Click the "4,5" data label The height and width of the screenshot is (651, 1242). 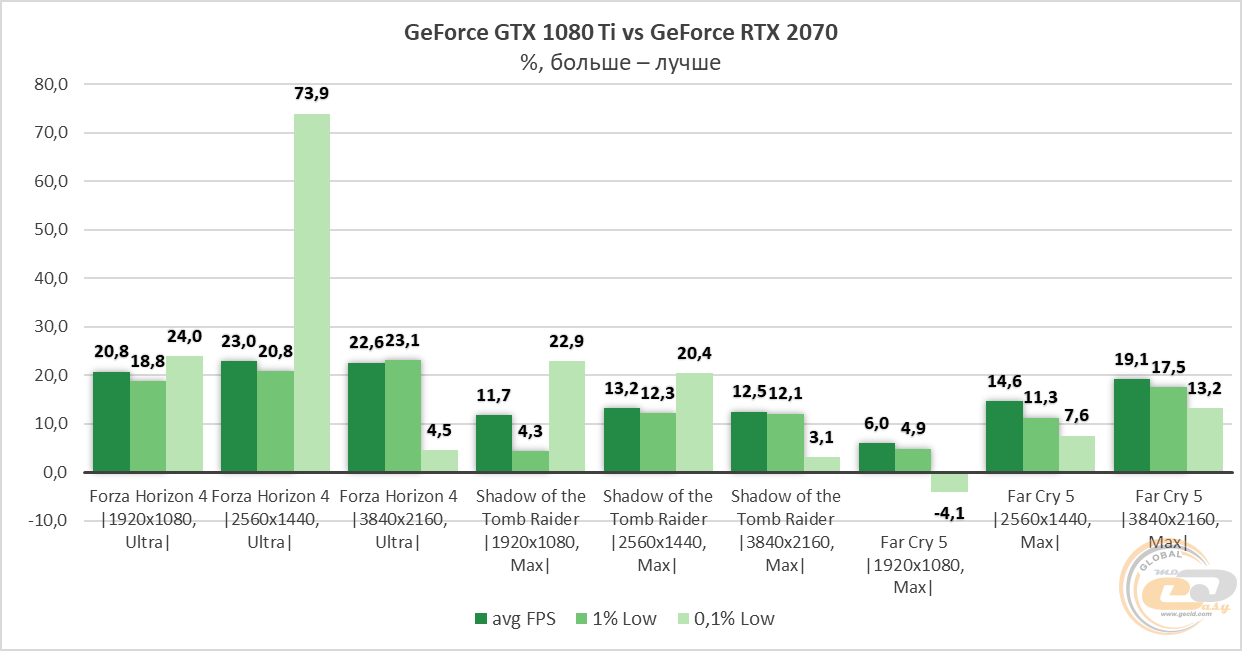click(439, 431)
